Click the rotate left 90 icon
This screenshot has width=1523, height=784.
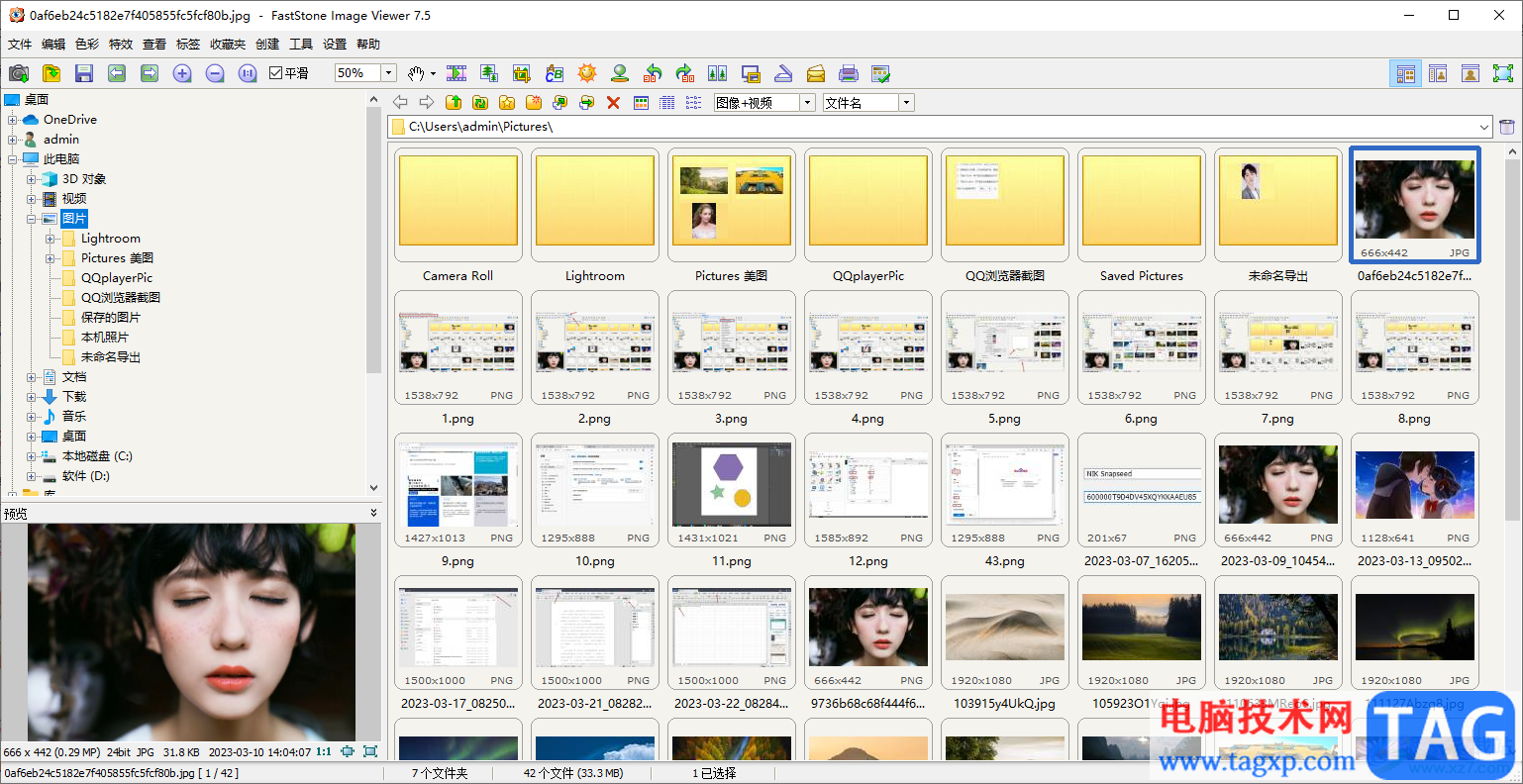653,73
